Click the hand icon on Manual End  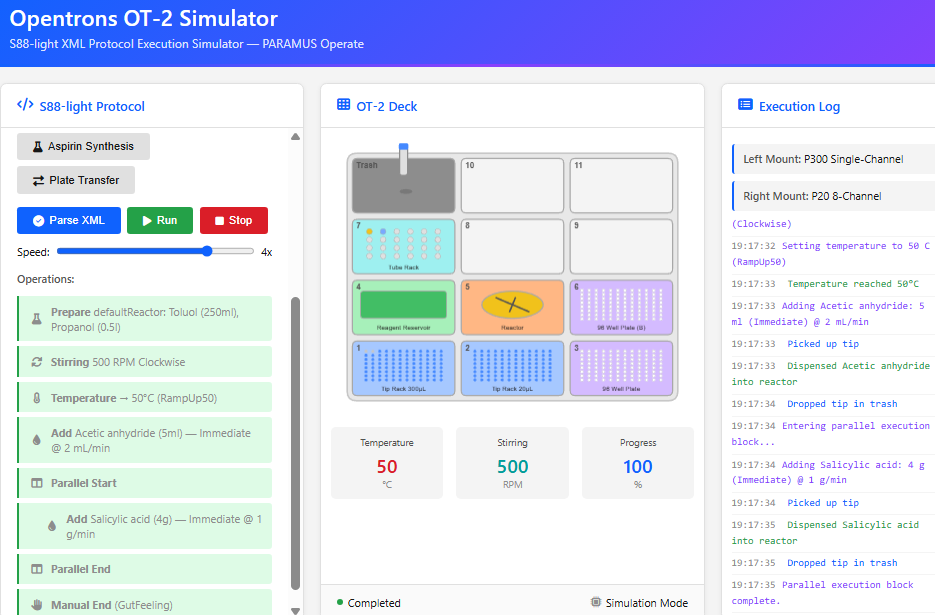(37, 605)
